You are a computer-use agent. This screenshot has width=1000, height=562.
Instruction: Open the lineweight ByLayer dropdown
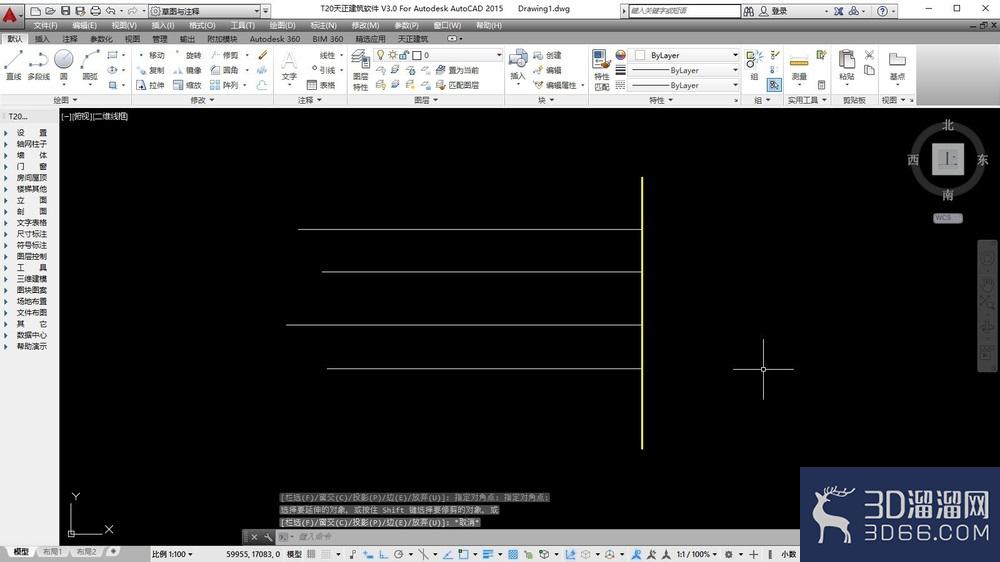(x=684, y=70)
